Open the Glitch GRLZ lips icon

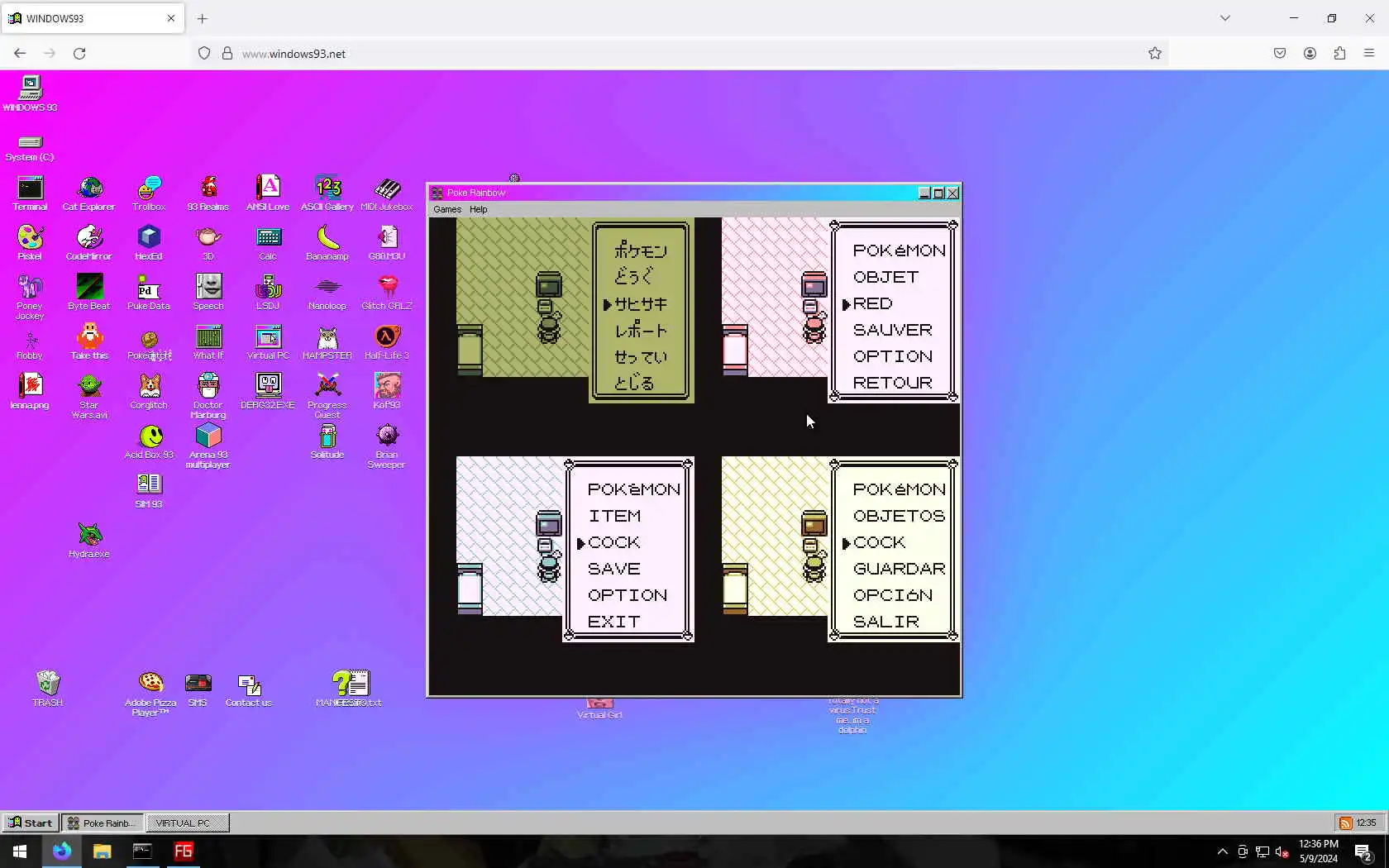click(x=387, y=293)
